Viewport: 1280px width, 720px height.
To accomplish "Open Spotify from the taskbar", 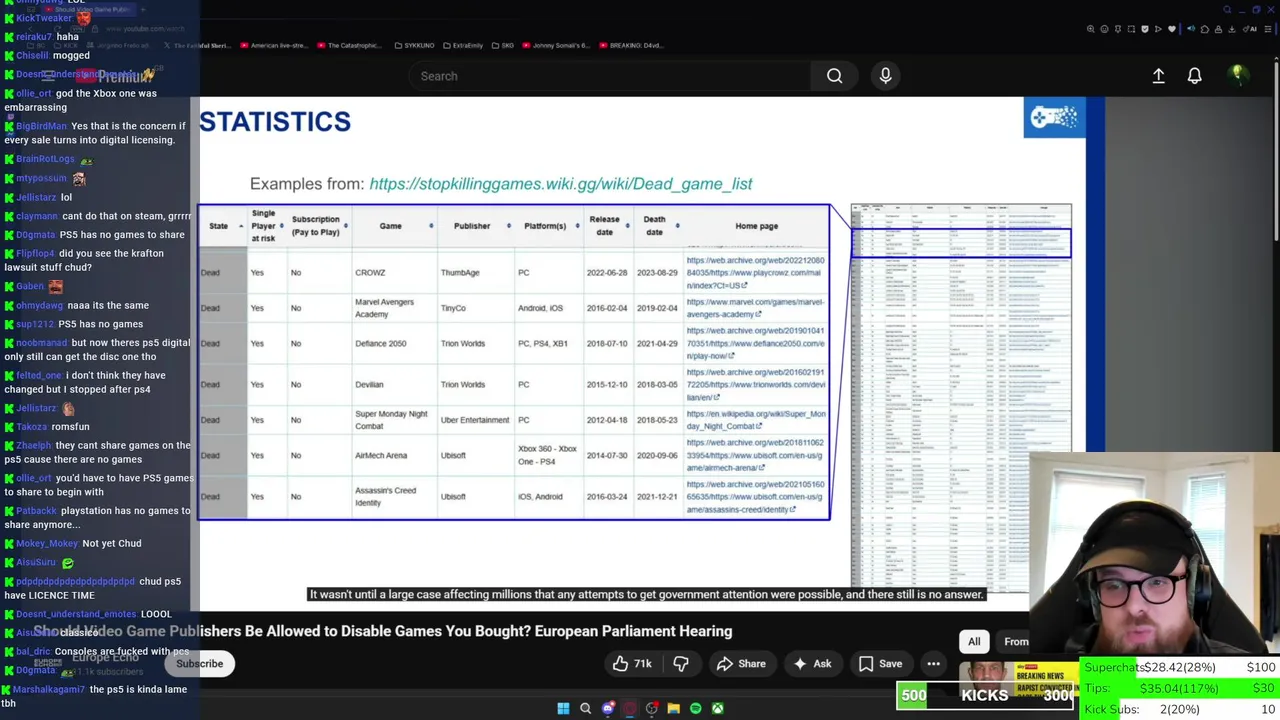I will click(695, 708).
